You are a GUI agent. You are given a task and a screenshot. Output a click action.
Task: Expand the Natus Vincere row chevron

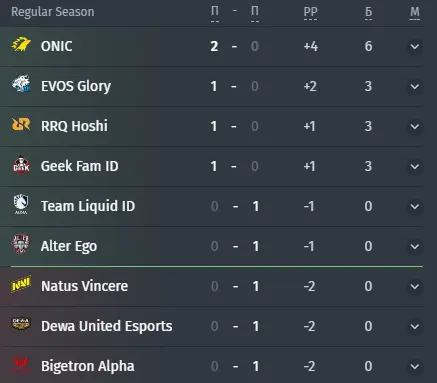tap(415, 286)
